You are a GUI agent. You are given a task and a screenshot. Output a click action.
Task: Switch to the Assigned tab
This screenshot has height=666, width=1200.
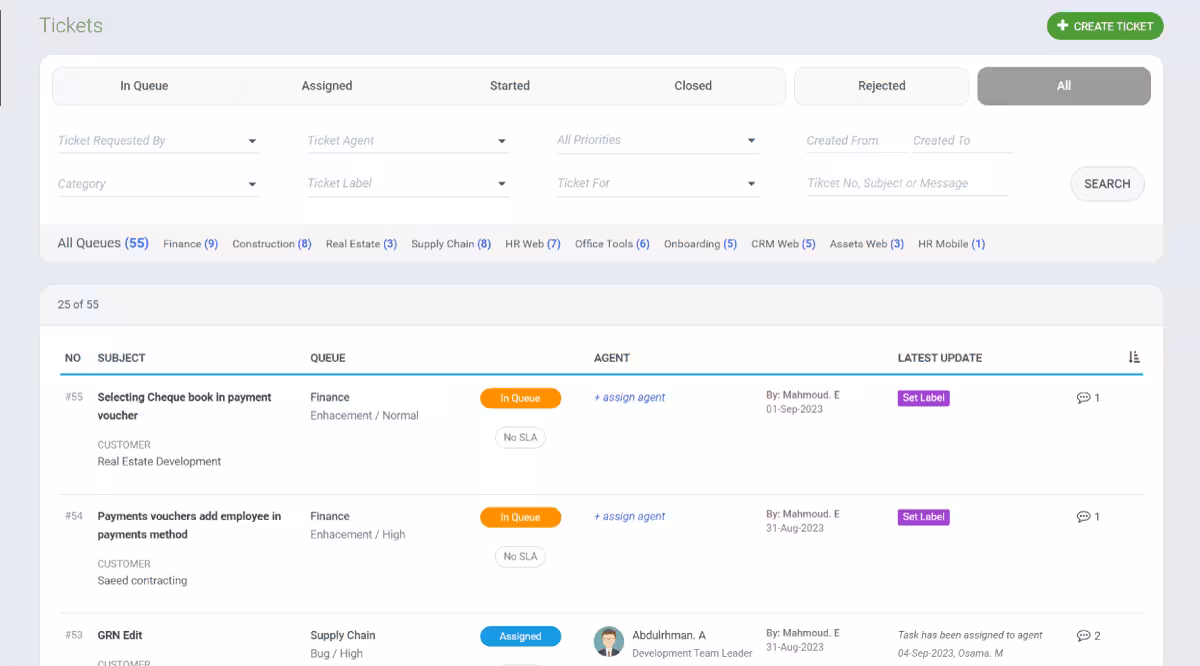pyautogui.click(x=327, y=86)
